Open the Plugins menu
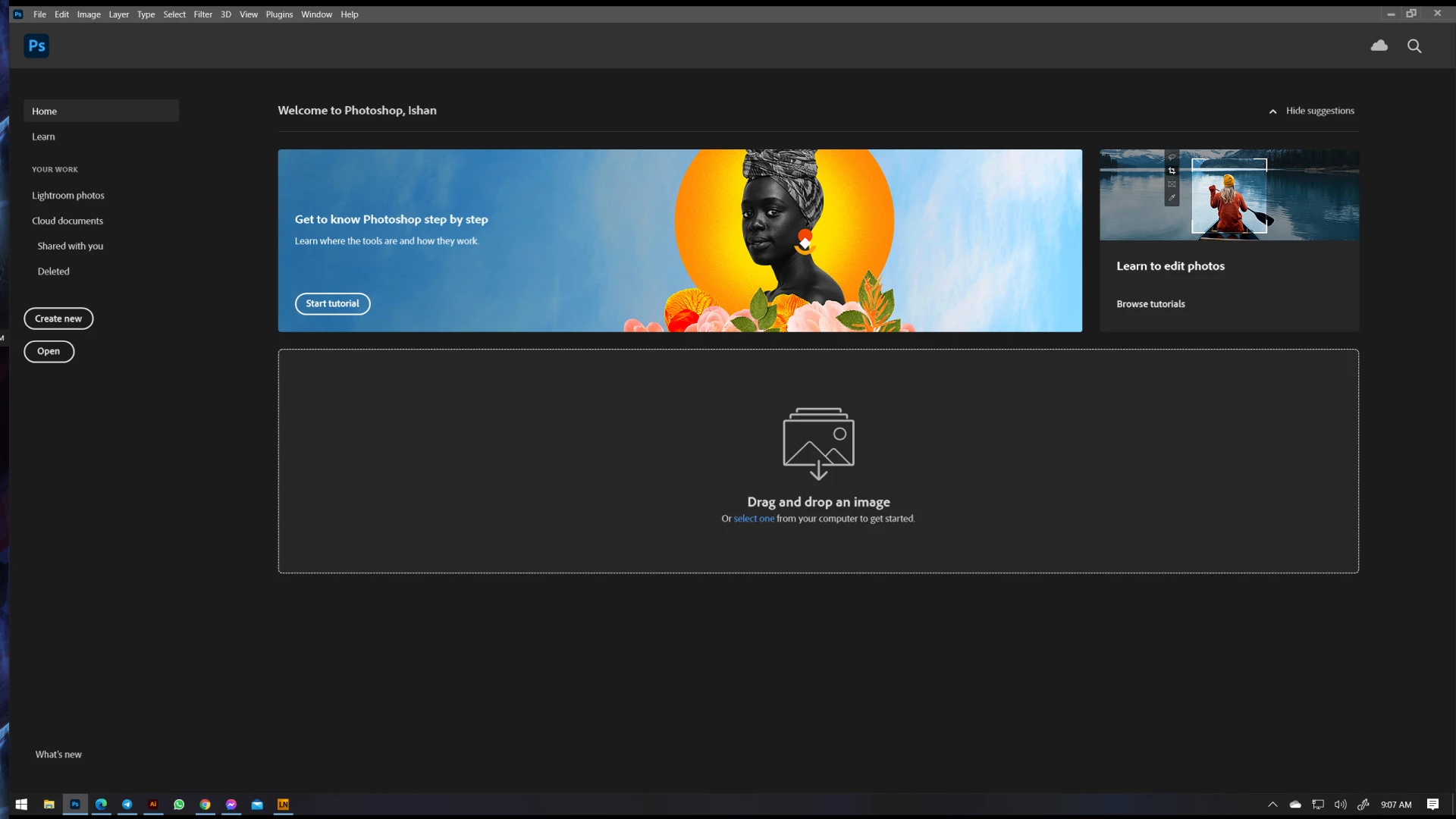 coord(279,14)
